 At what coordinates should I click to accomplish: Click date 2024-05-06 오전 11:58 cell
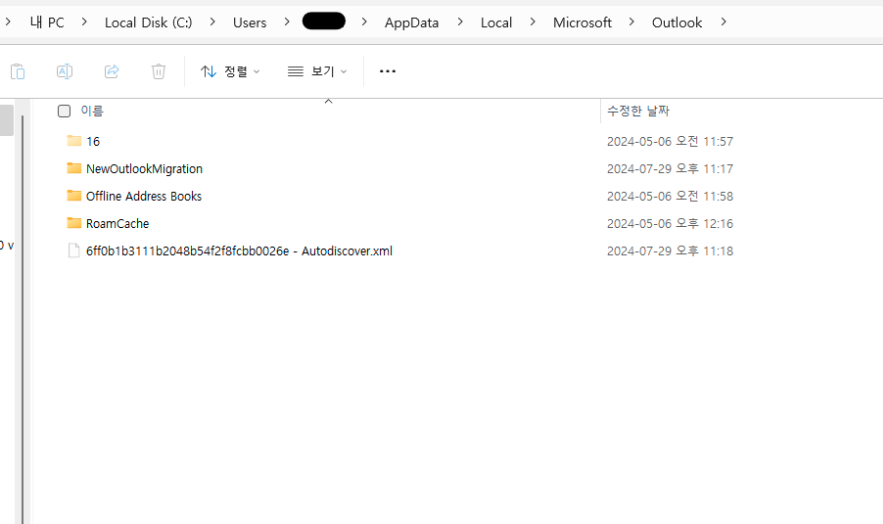(670, 196)
